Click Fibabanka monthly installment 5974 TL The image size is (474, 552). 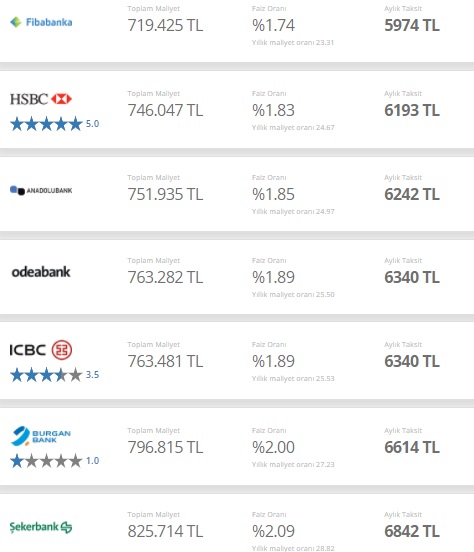[412, 25]
